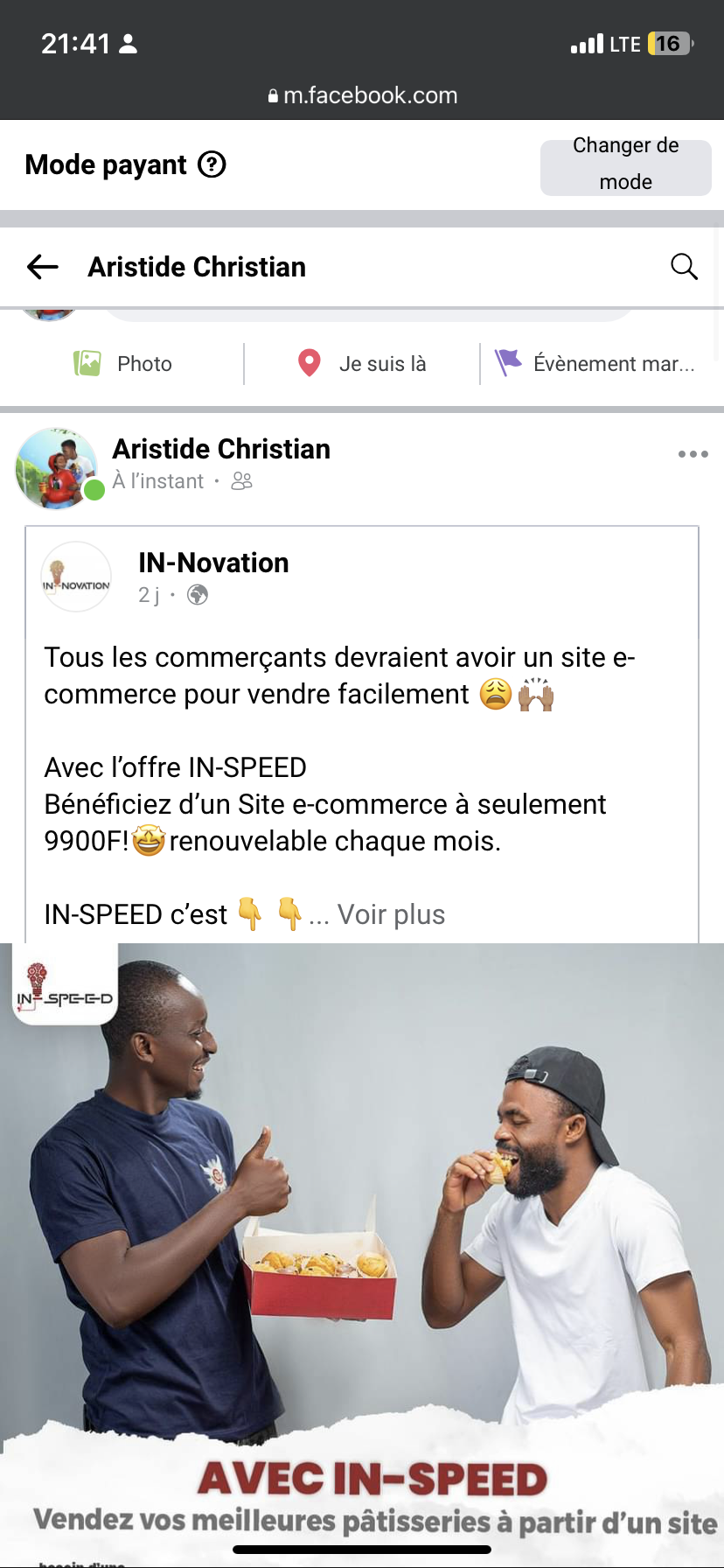Tap the Évènement marquant flag icon

507,362
